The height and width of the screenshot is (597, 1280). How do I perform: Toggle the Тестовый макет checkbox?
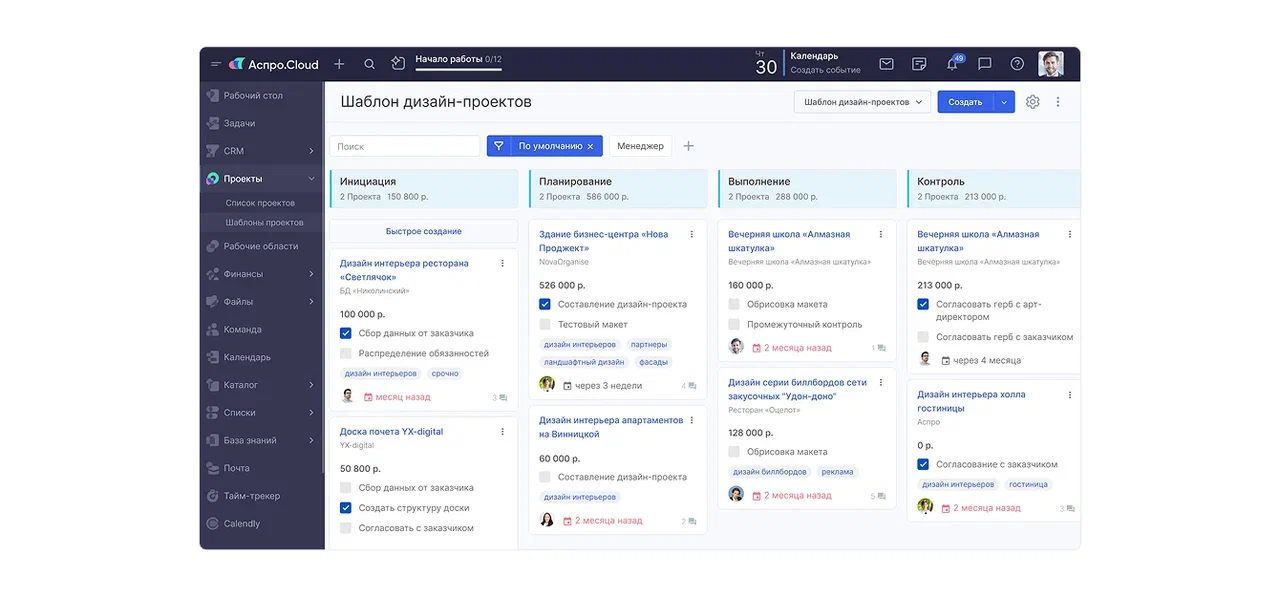545,324
